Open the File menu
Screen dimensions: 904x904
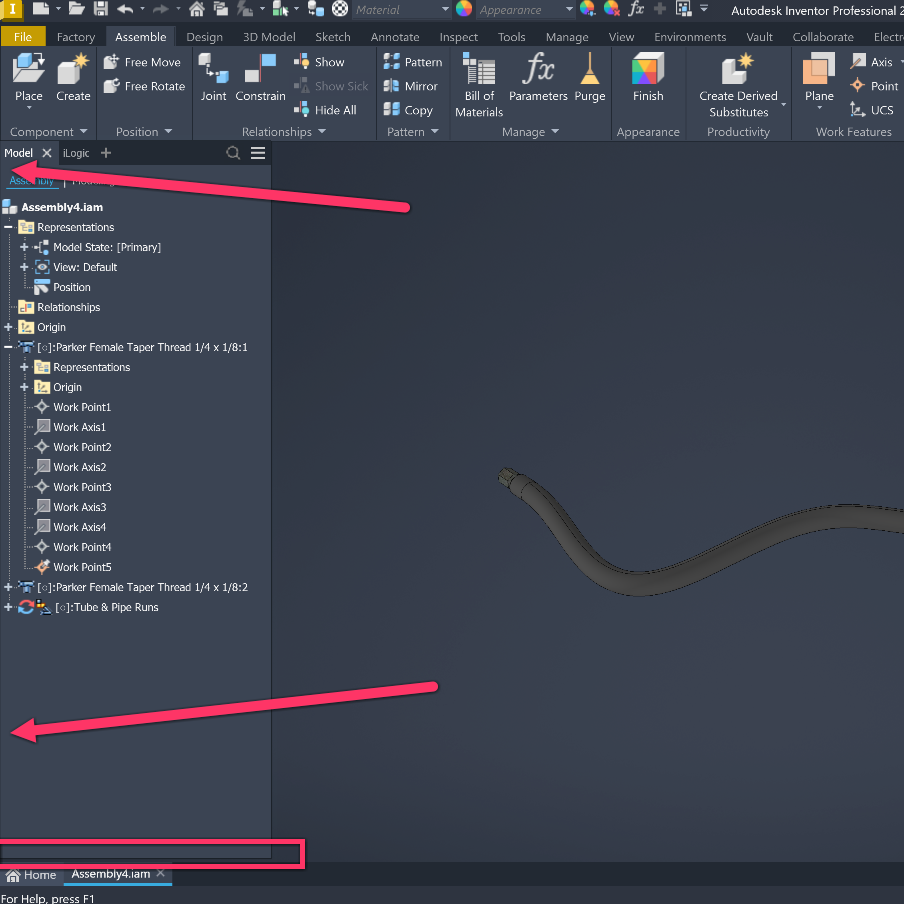coord(24,36)
